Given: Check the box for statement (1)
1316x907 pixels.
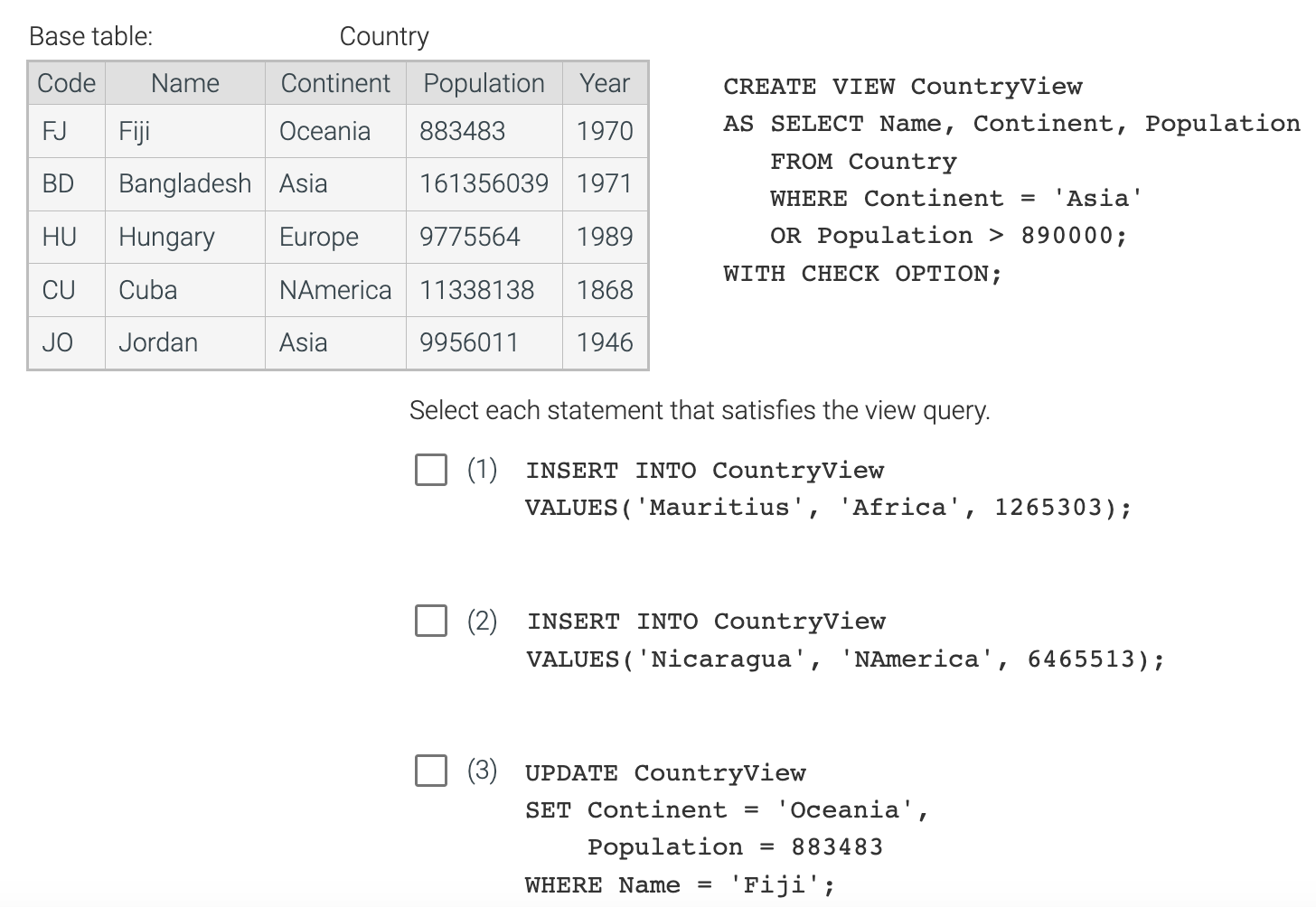Looking at the screenshot, I should [x=430, y=470].
